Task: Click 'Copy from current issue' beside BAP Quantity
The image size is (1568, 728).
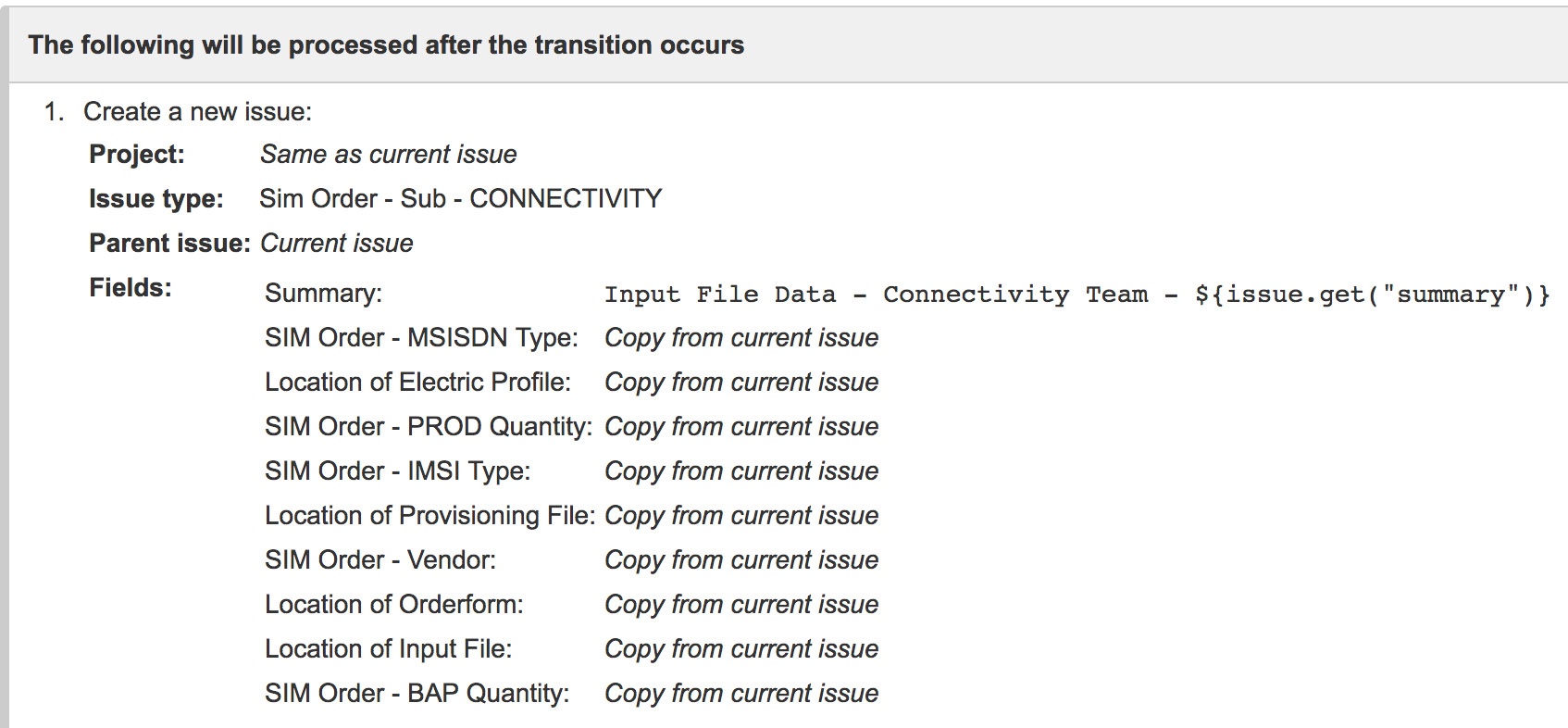Action: (741, 694)
